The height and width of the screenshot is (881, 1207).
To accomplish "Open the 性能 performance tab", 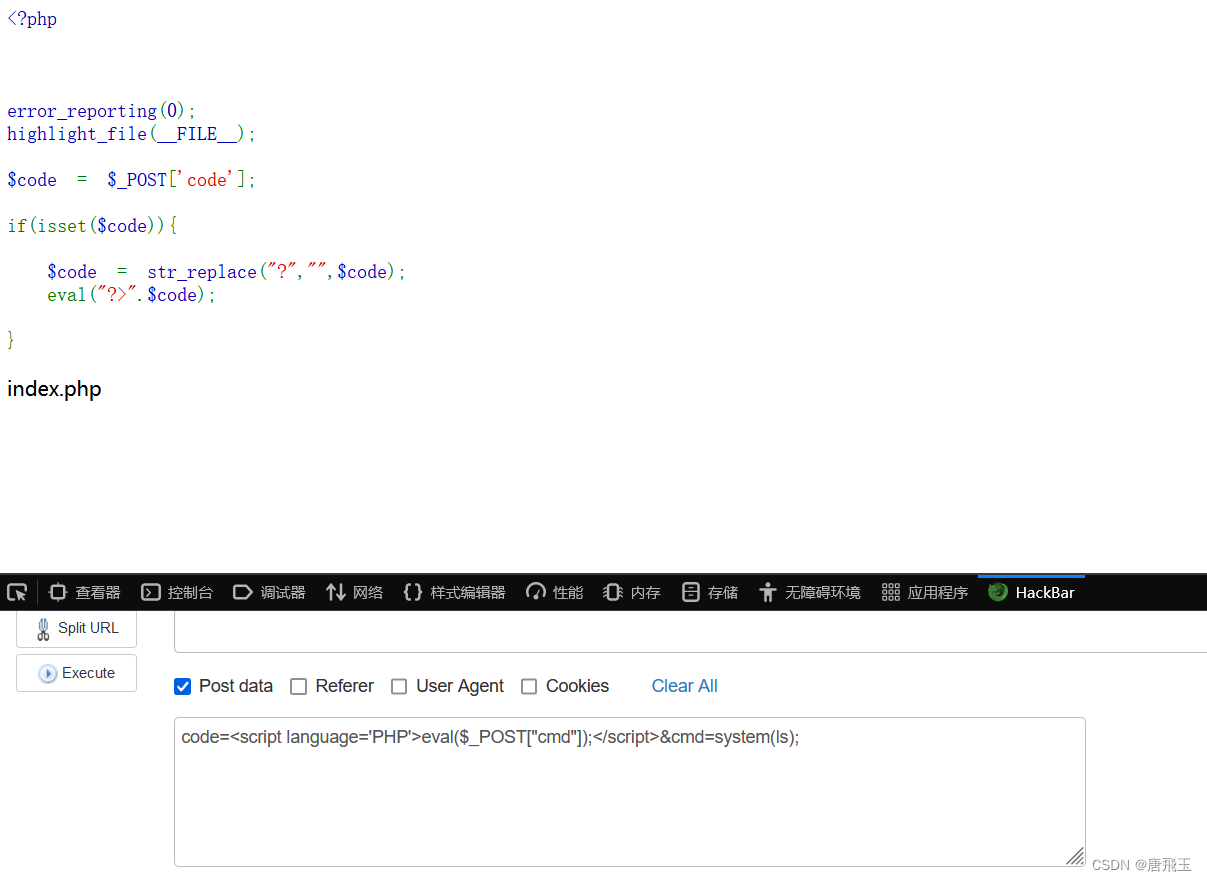I will [554, 592].
